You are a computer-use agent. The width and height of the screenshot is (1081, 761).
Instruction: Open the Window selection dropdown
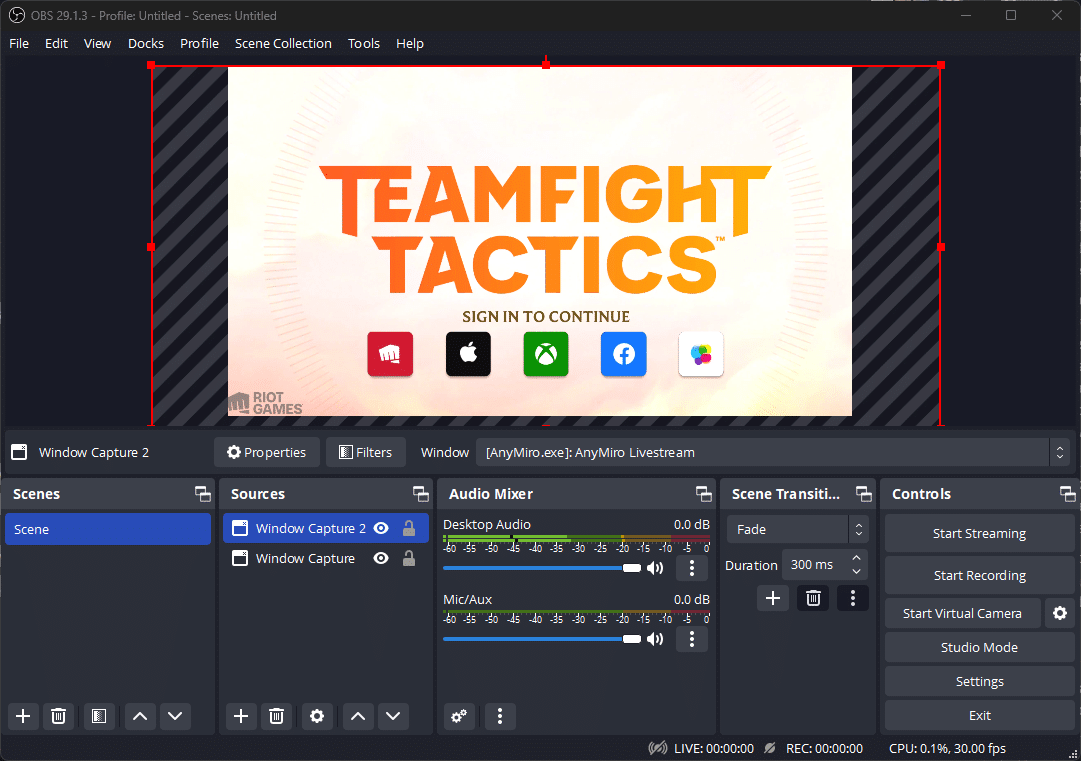[773, 452]
